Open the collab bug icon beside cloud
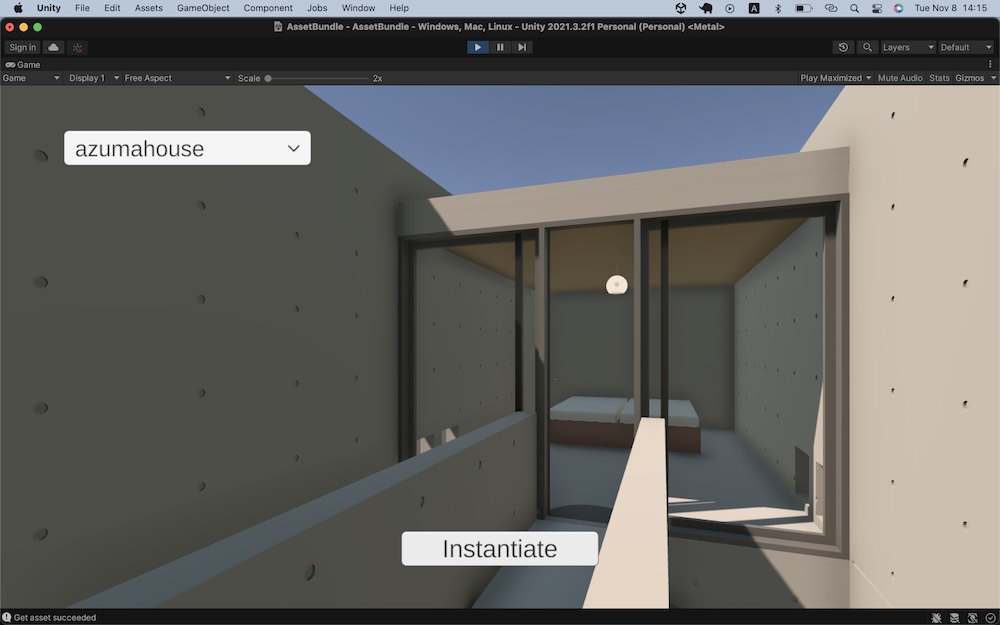1000x625 pixels. (x=77, y=47)
